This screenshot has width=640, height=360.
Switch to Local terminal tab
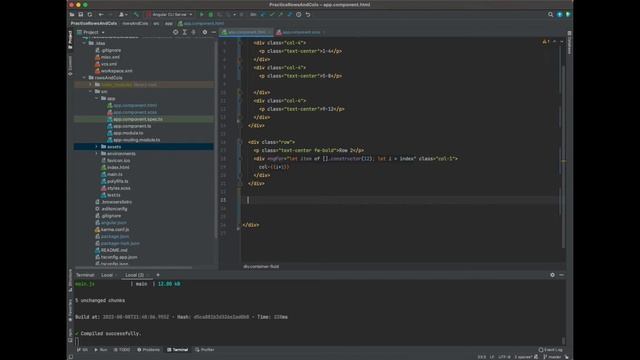pyautogui.click(x=107, y=275)
